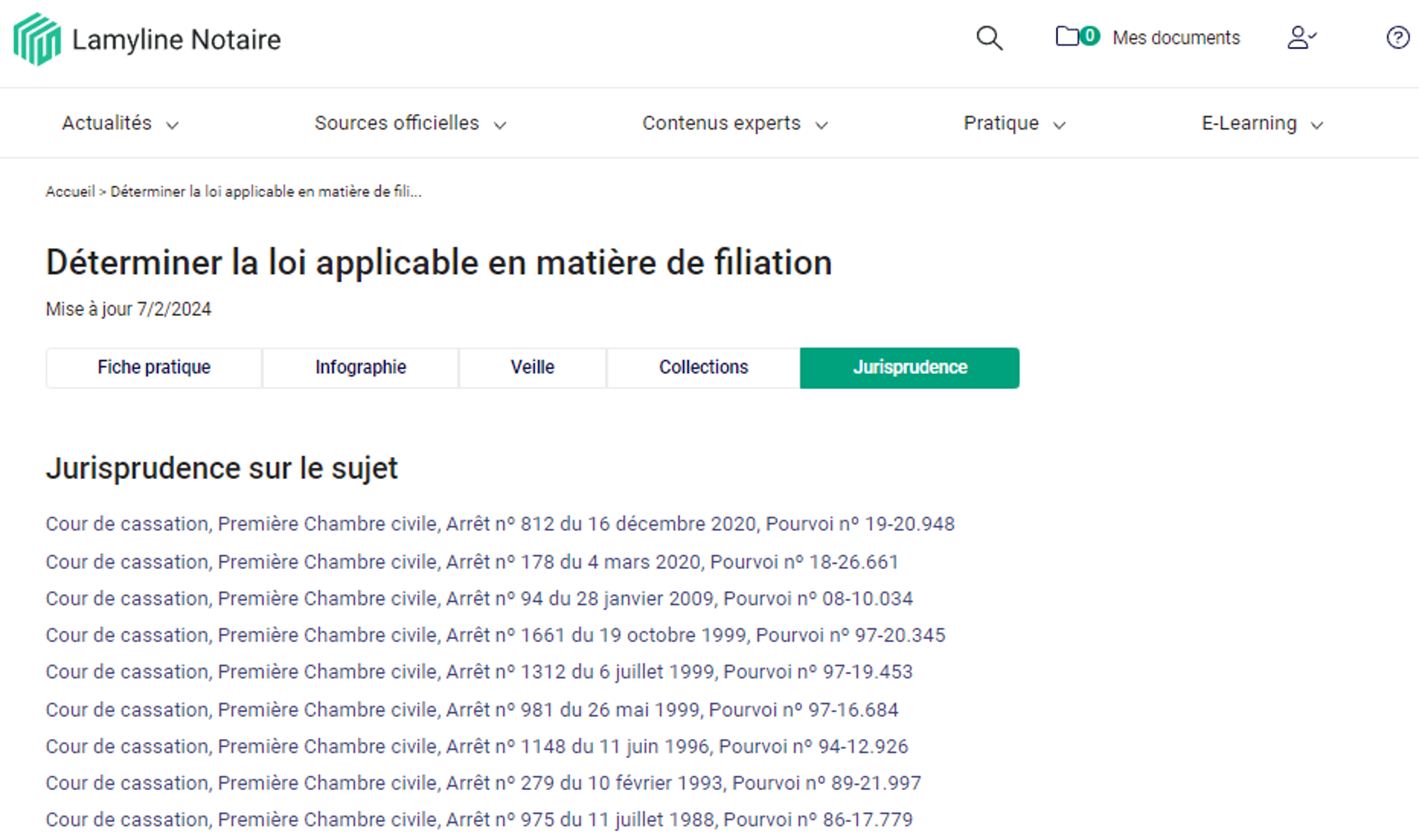Open arrêt n° 812 du 16 décembre 2020
The image size is (1419, 840).
[500, 524]
